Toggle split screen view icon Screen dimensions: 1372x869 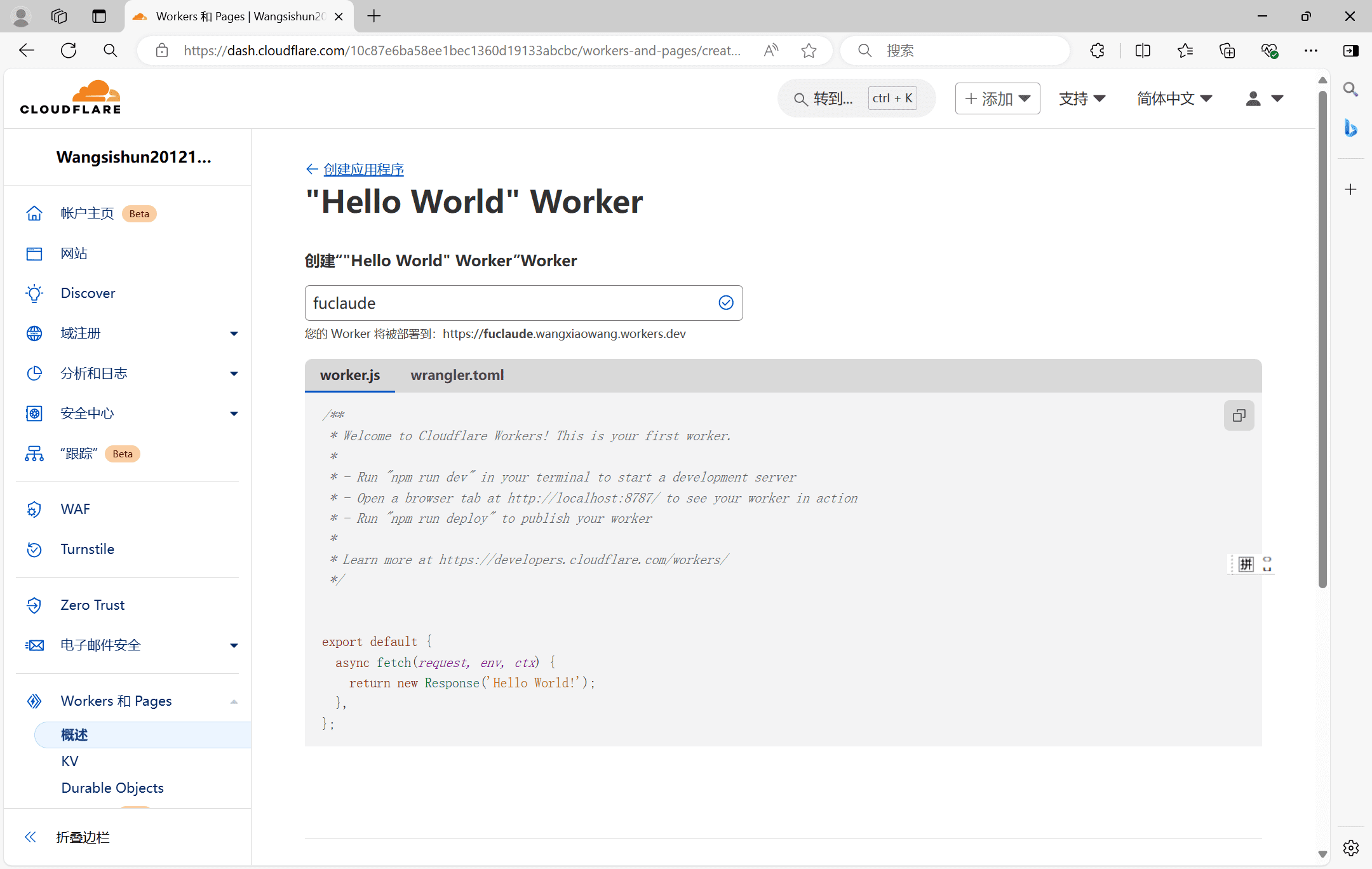coord(1143,51)
